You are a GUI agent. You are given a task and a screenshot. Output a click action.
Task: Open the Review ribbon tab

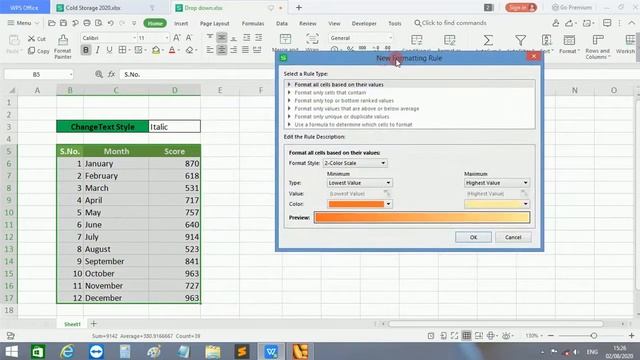307,23
